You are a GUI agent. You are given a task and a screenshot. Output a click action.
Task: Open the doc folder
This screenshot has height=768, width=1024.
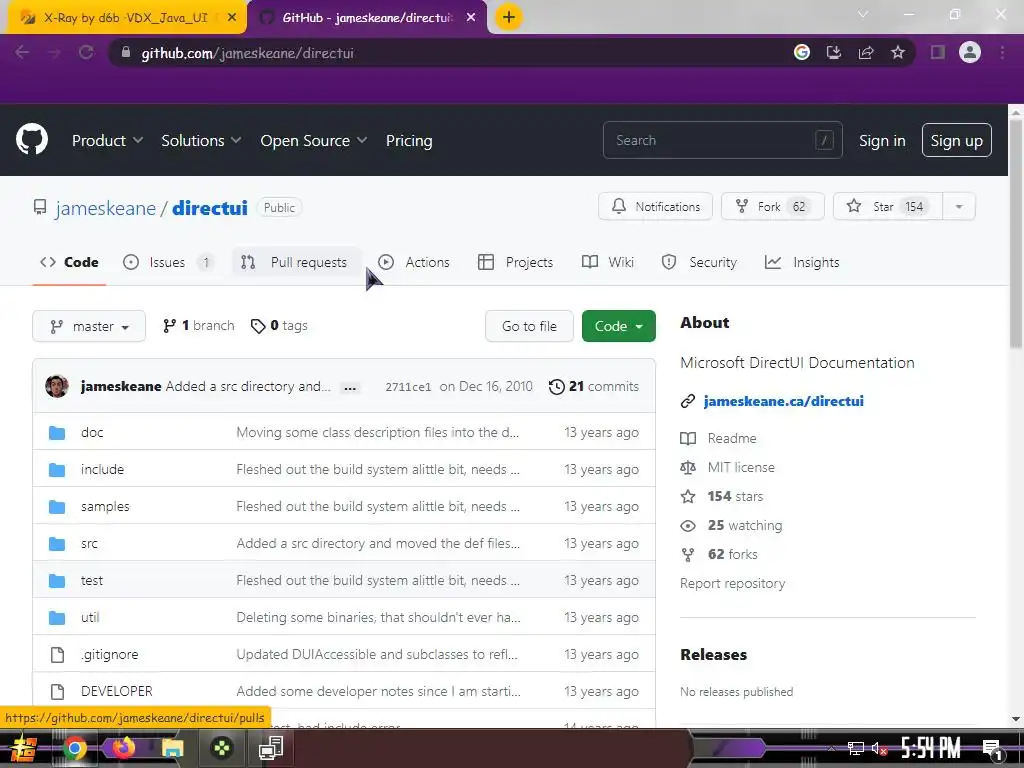(x=92, y=432)
